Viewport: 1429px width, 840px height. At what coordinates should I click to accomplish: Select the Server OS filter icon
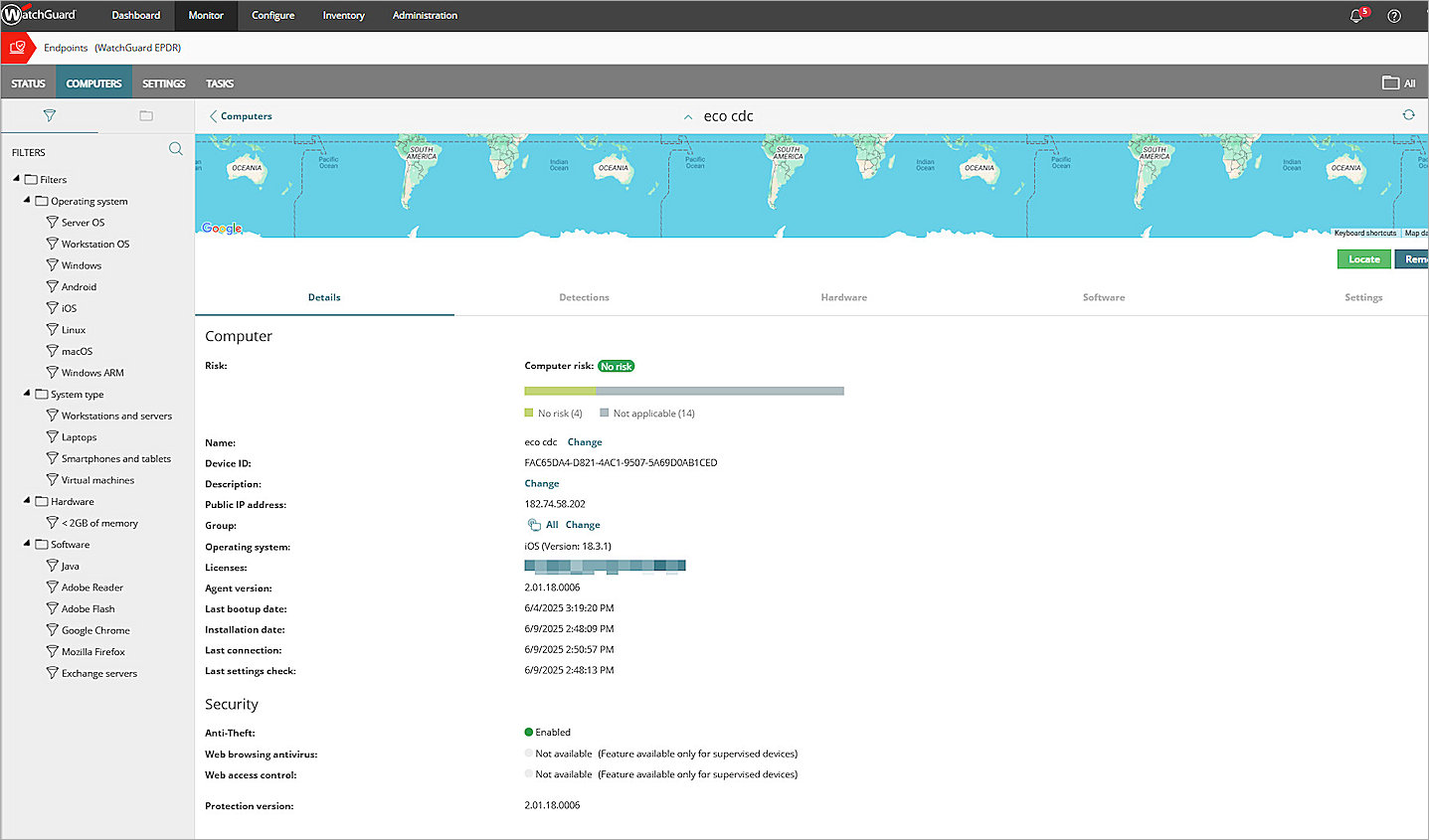(x=52, y=222)
